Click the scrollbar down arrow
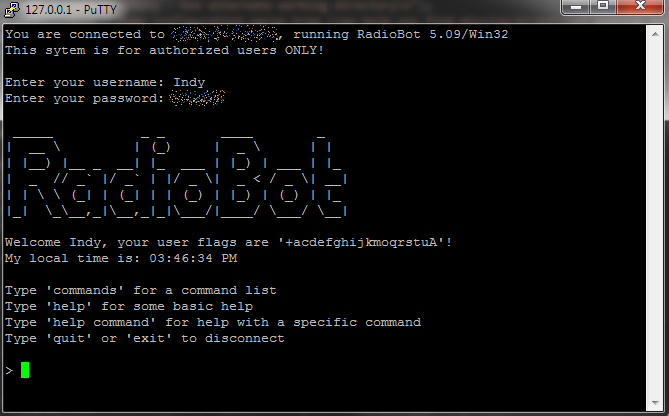This screenshot has width=669, height=416. click(x=655, y=403)
